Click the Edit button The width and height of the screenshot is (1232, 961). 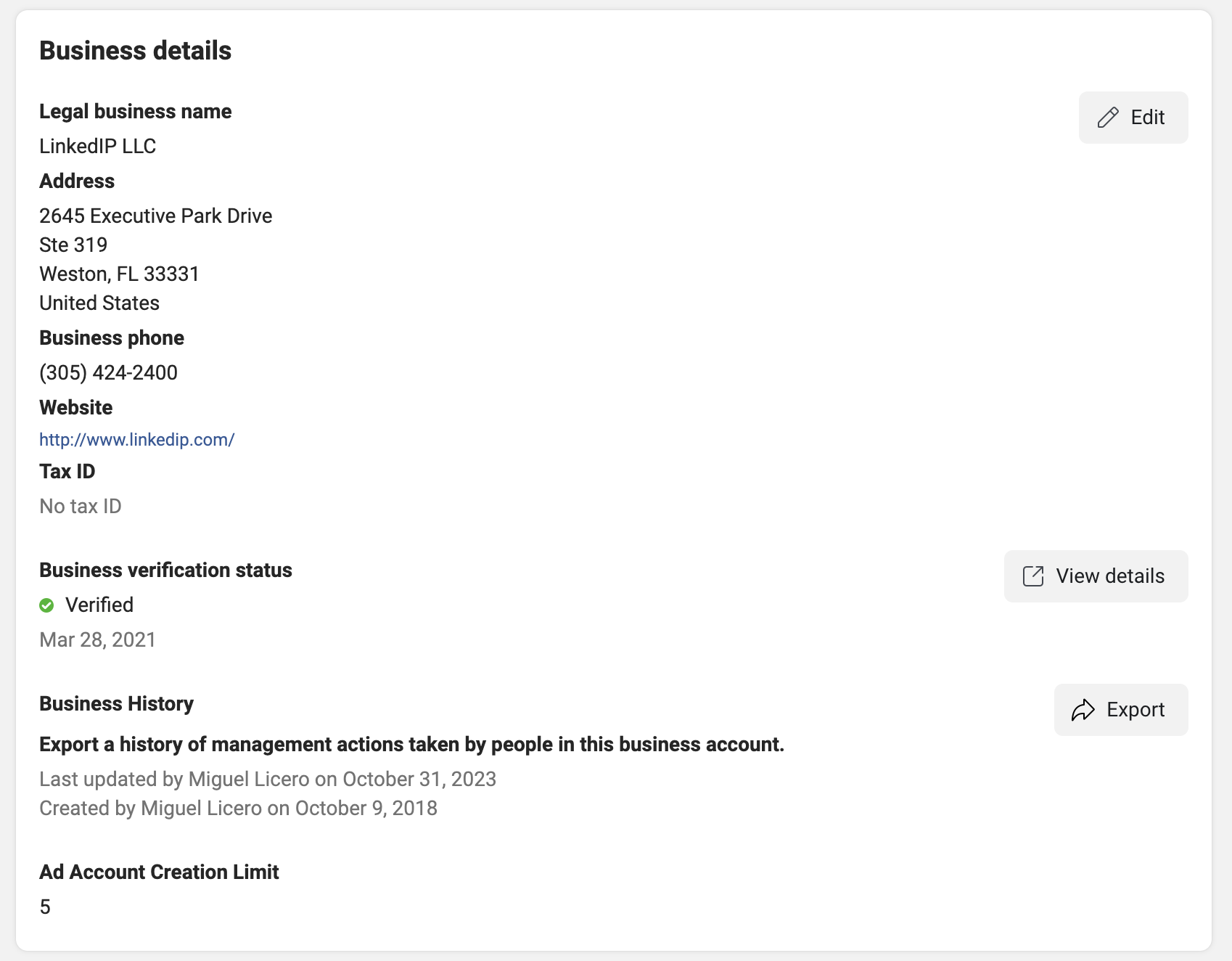click(1133, 118)
